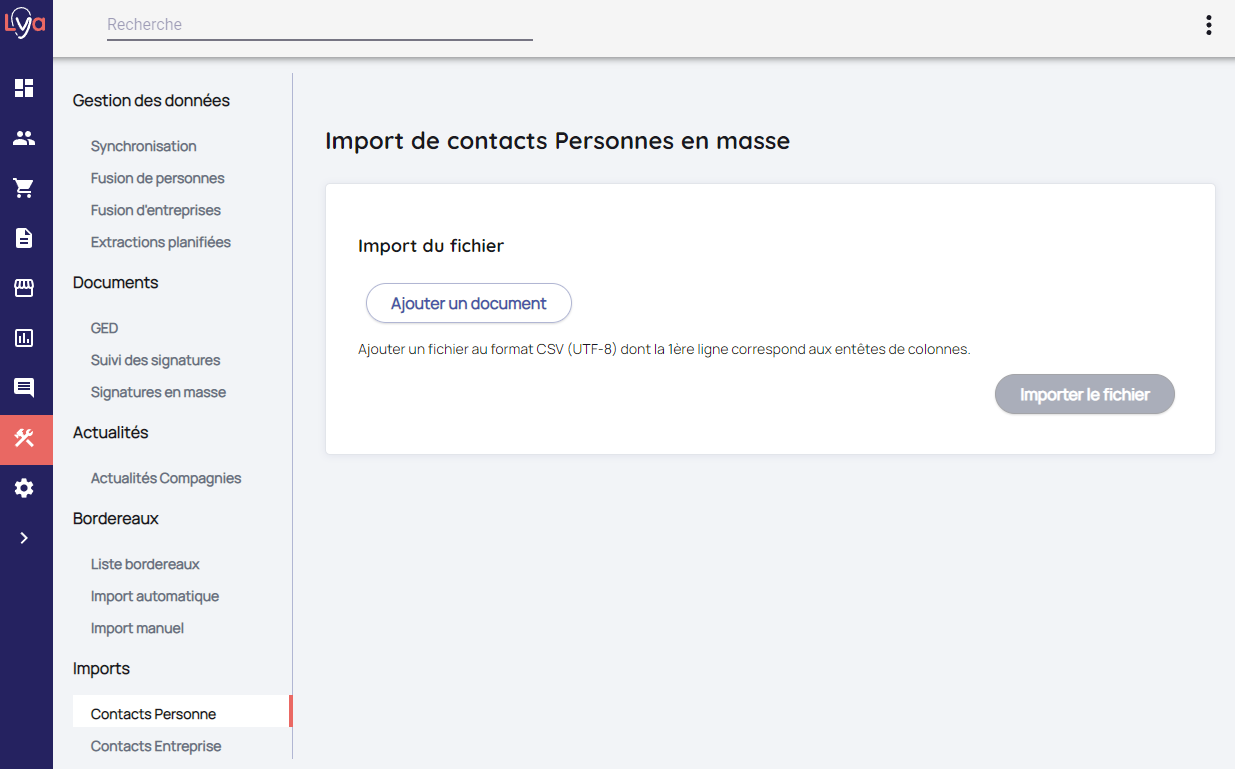Click the document page sidebar icon
The image size is (1235, 769).
tap(24, 238)
